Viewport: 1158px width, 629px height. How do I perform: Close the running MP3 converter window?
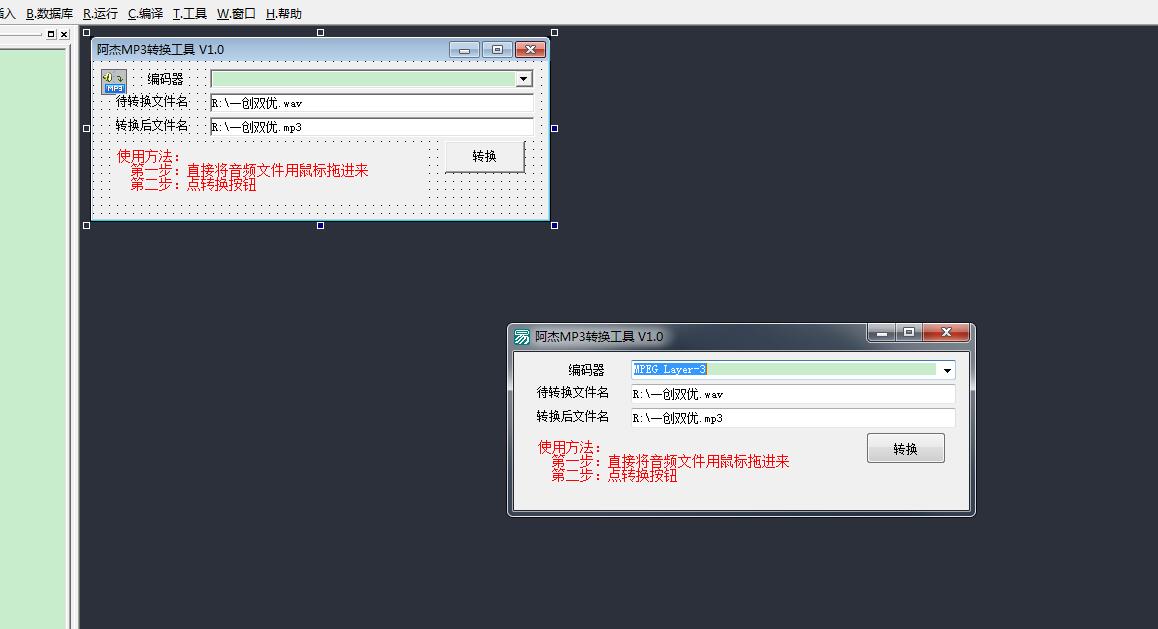coord(945,333)
